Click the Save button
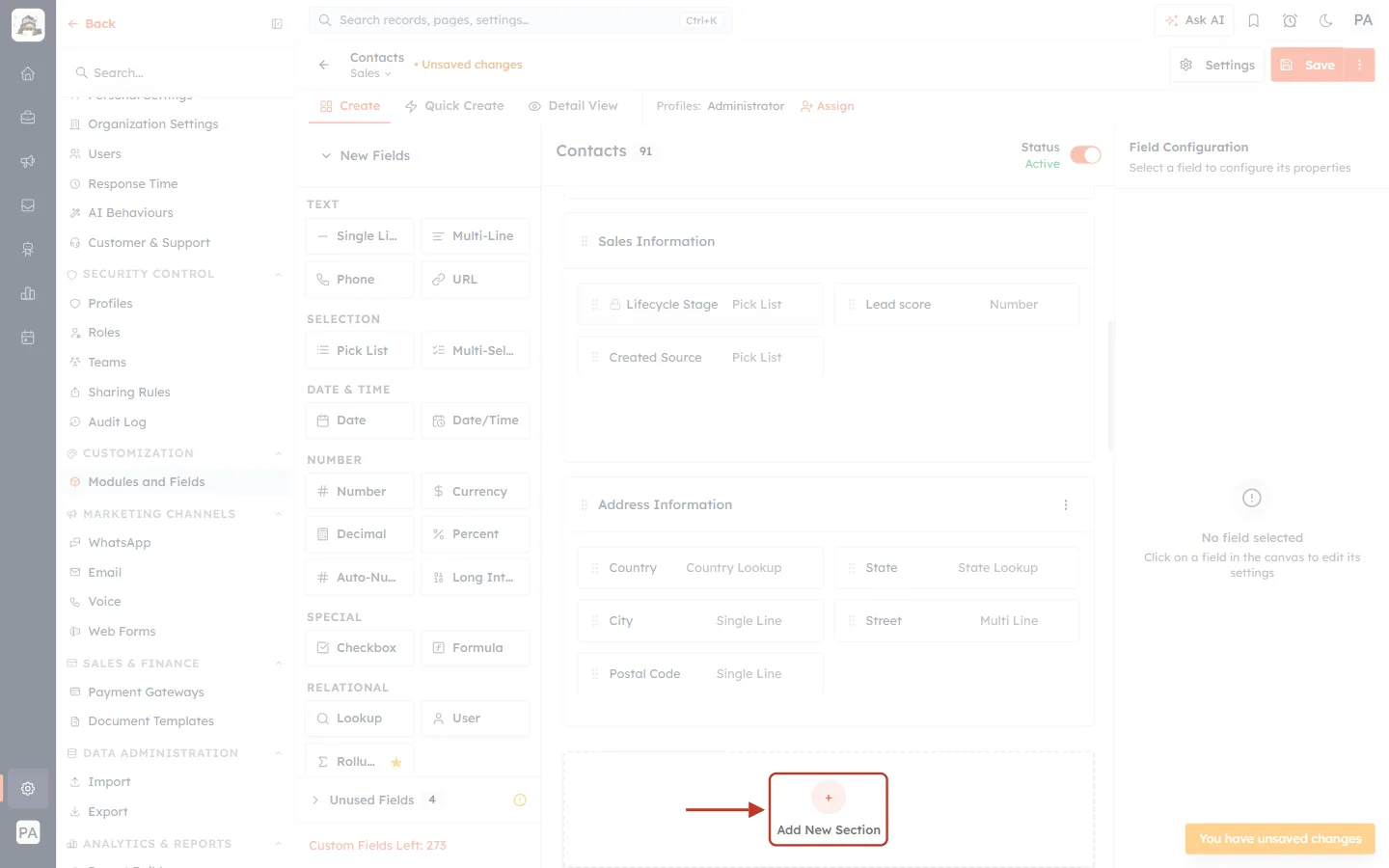Screen dimensions: 1389x868 point(1308,65)
